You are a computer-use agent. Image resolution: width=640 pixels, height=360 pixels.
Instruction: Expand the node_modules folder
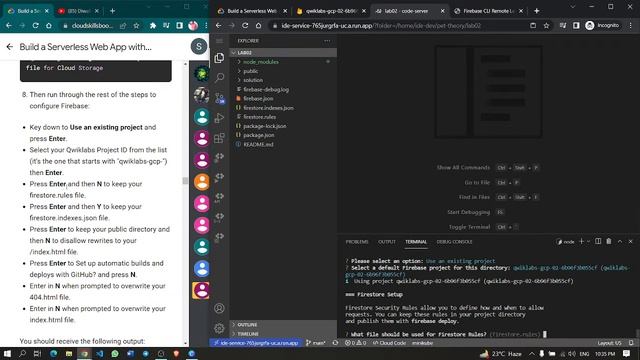pos(261,62)
